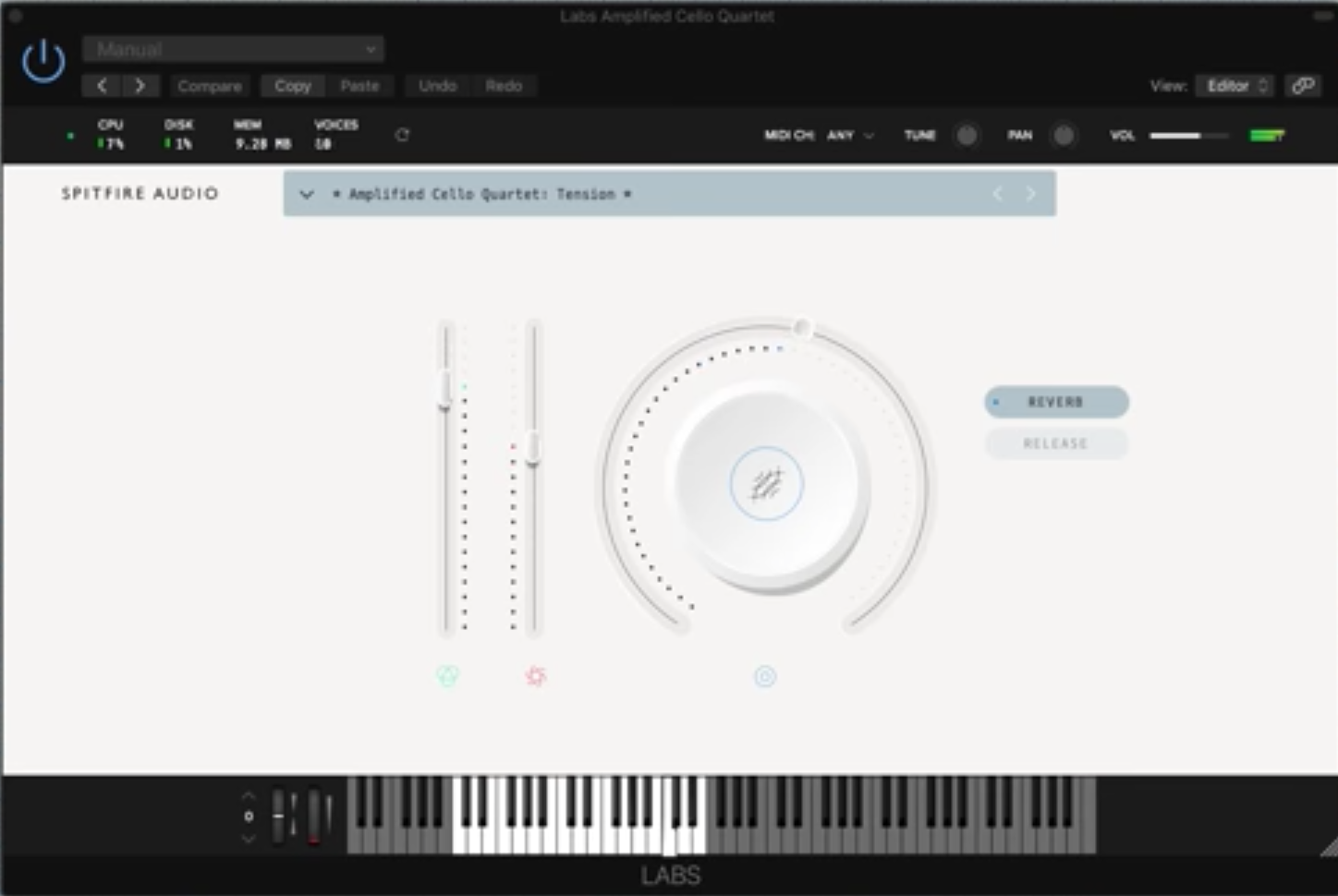Open the MIDI CH ANY dropdown
This screenshot has height=896, width=1338.
coord(850,135)
